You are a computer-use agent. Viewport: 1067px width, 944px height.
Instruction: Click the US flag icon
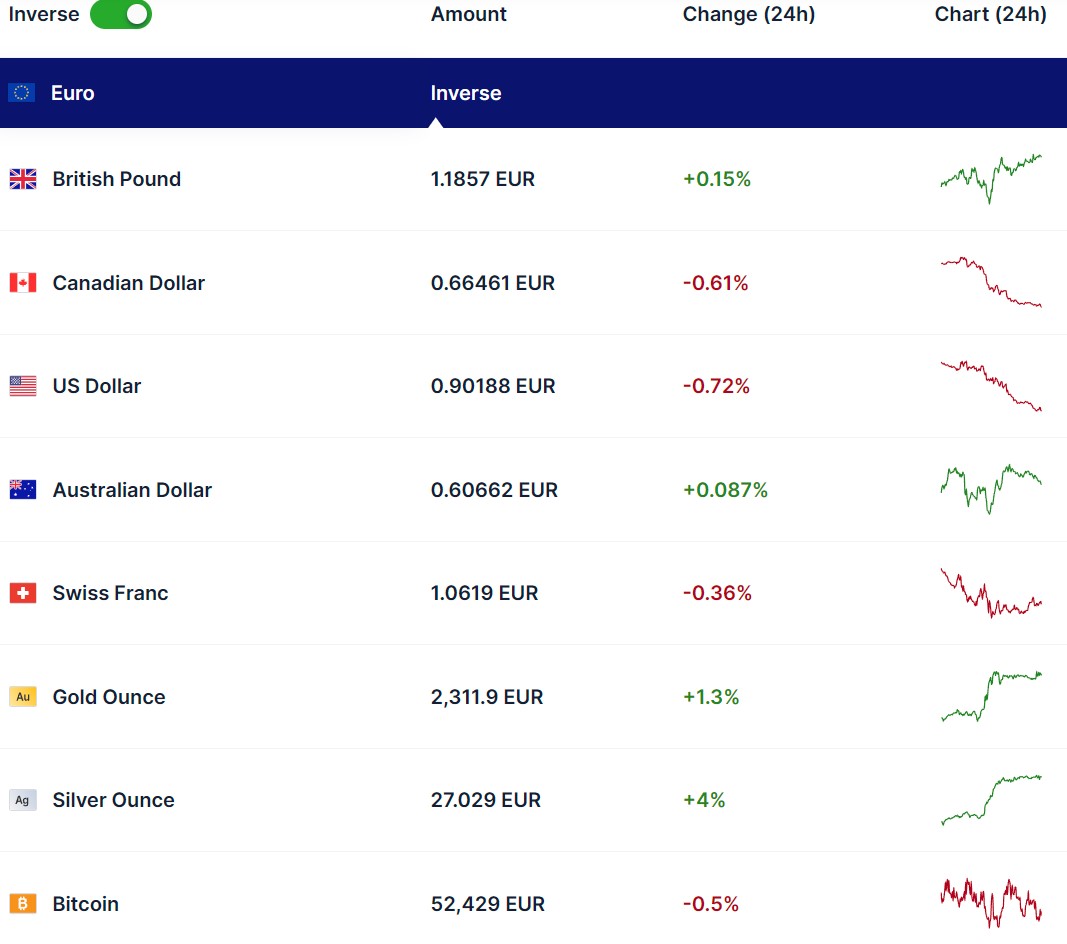(x=23, y=386)
